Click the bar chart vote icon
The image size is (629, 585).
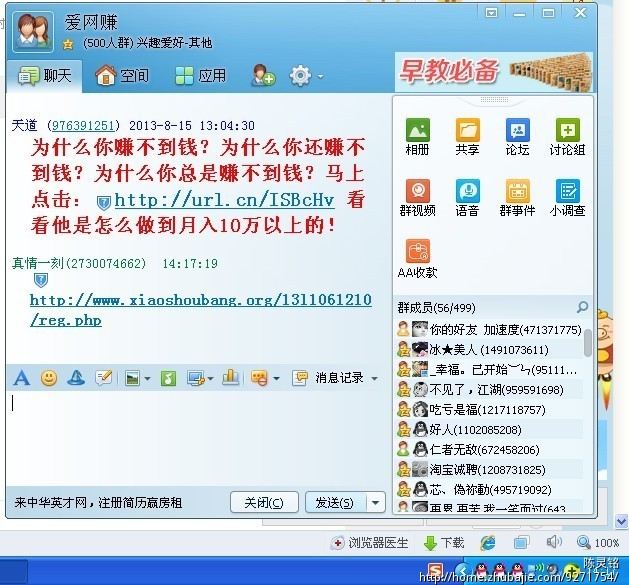click(x=230, y=378)
